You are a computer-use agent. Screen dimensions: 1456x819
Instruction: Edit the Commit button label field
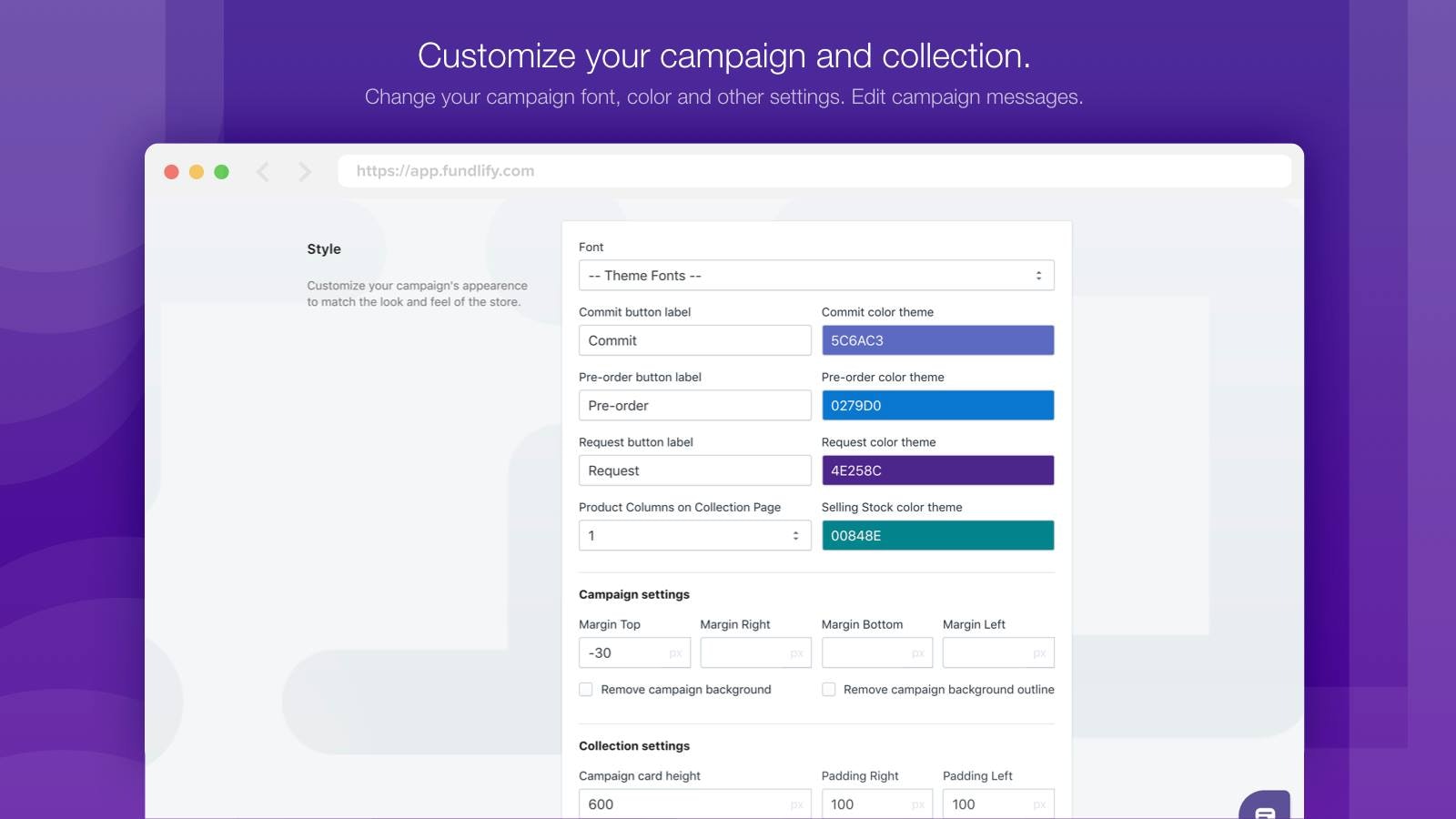[x=694, y=340]
